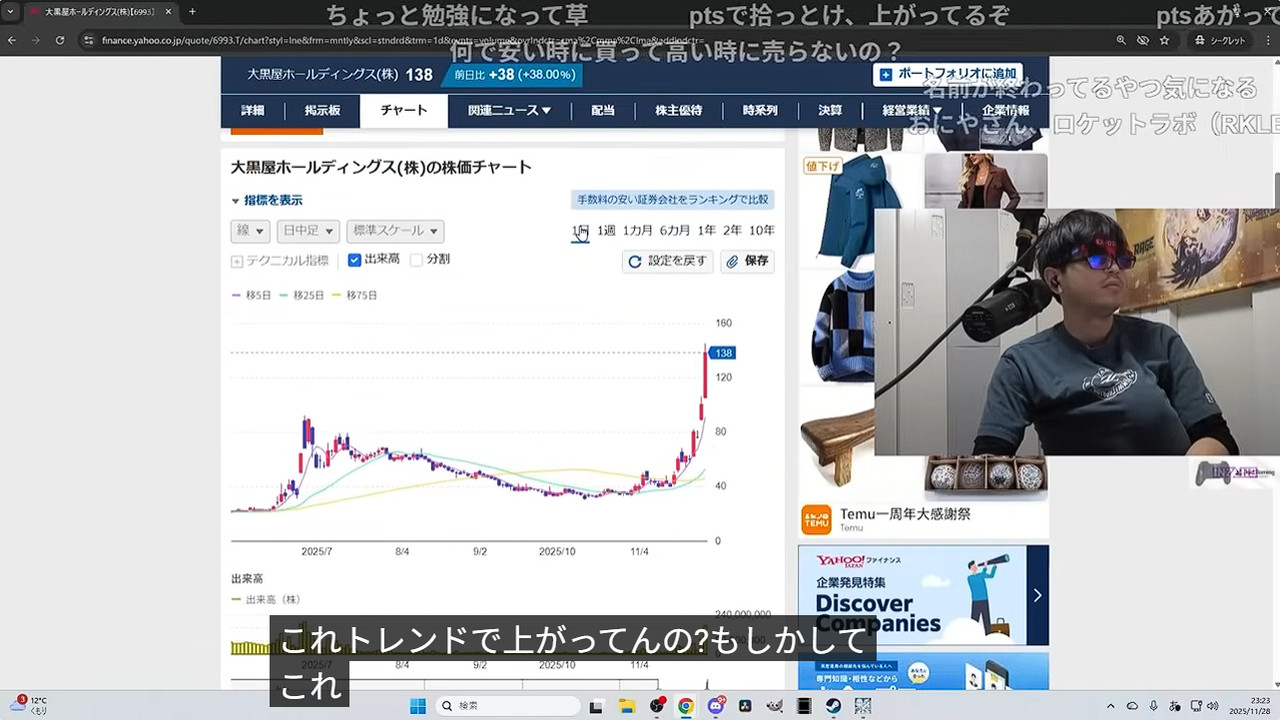Select the 1日 chart range

pos(580,231)
